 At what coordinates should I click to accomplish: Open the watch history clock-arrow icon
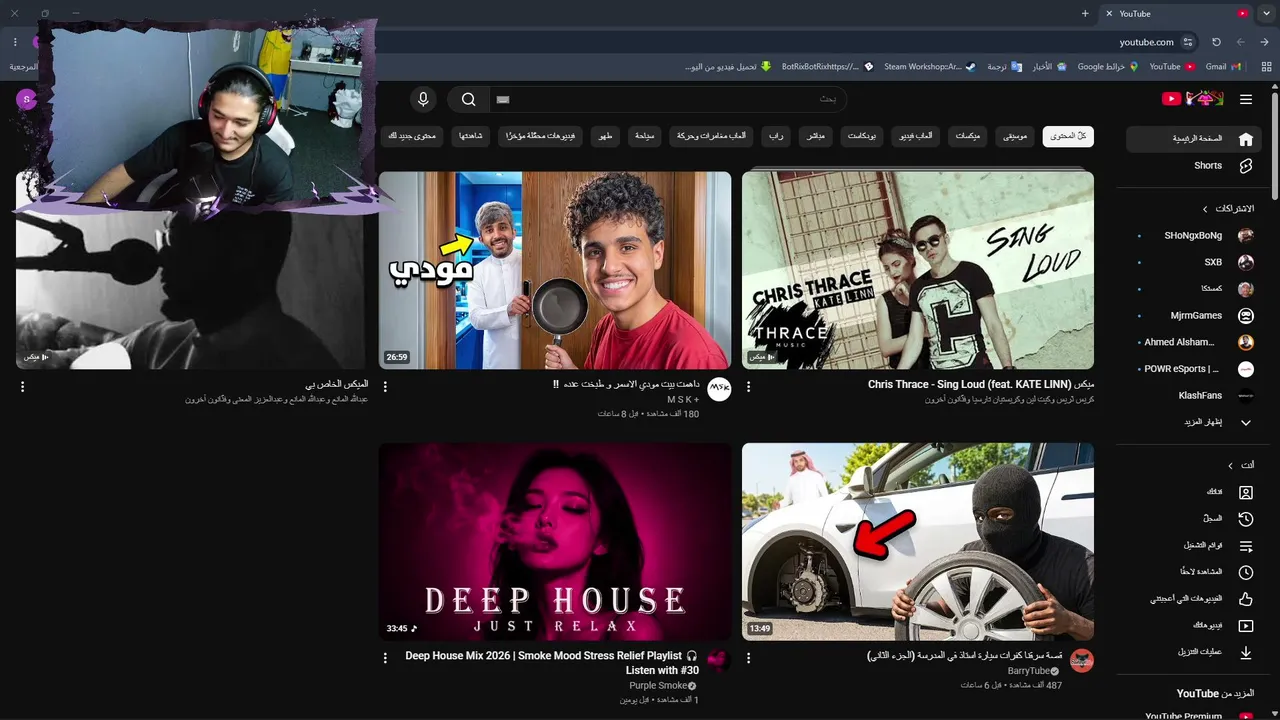(1245, 519)
